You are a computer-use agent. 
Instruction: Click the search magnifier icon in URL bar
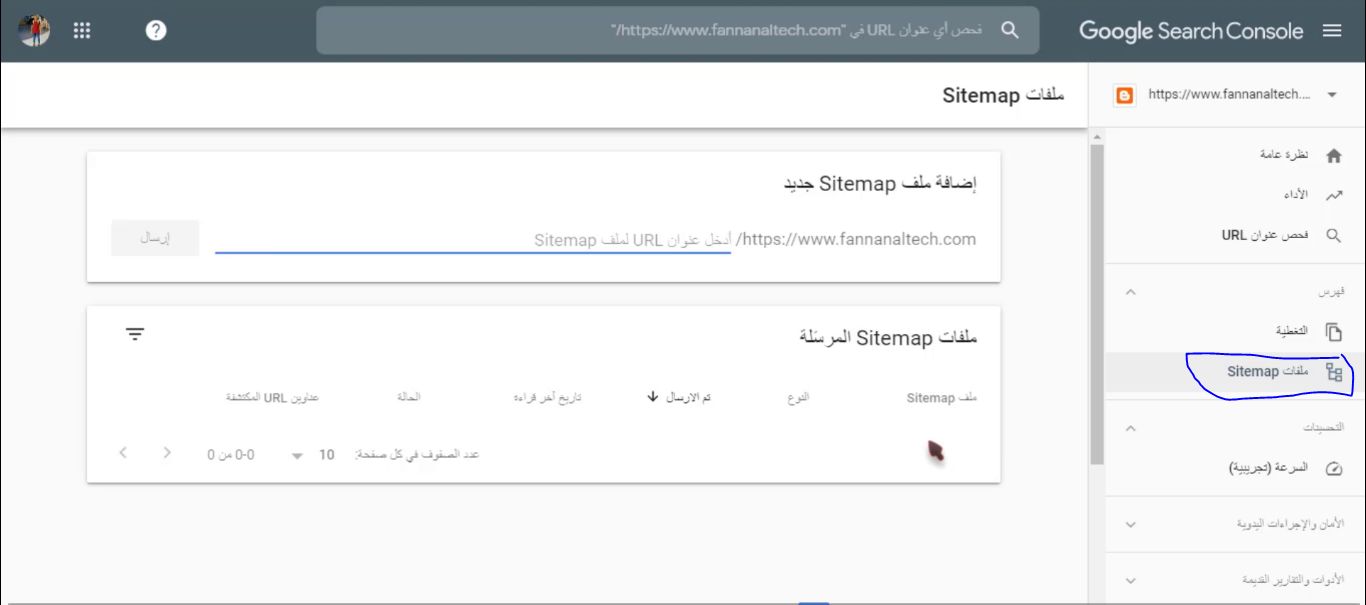coord(1010,30)
